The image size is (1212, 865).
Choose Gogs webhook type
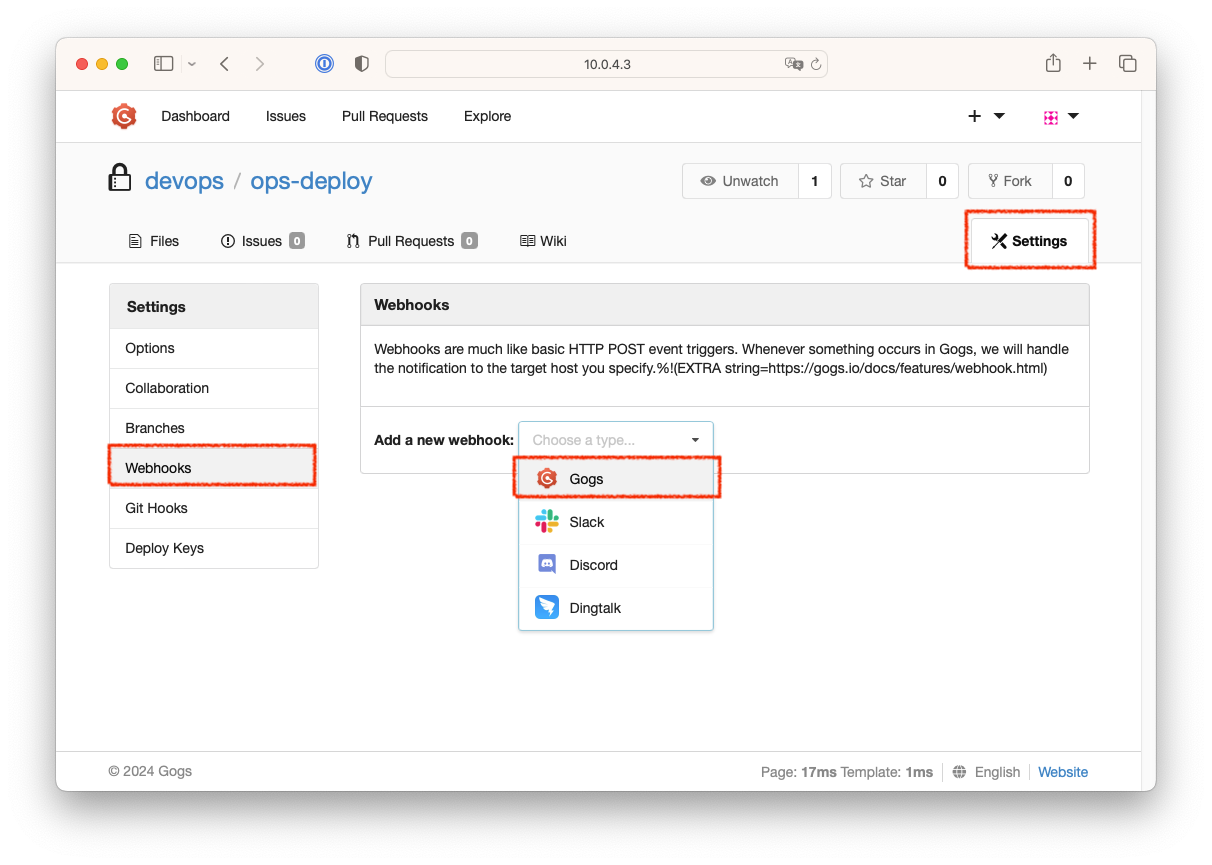[616, 479]
